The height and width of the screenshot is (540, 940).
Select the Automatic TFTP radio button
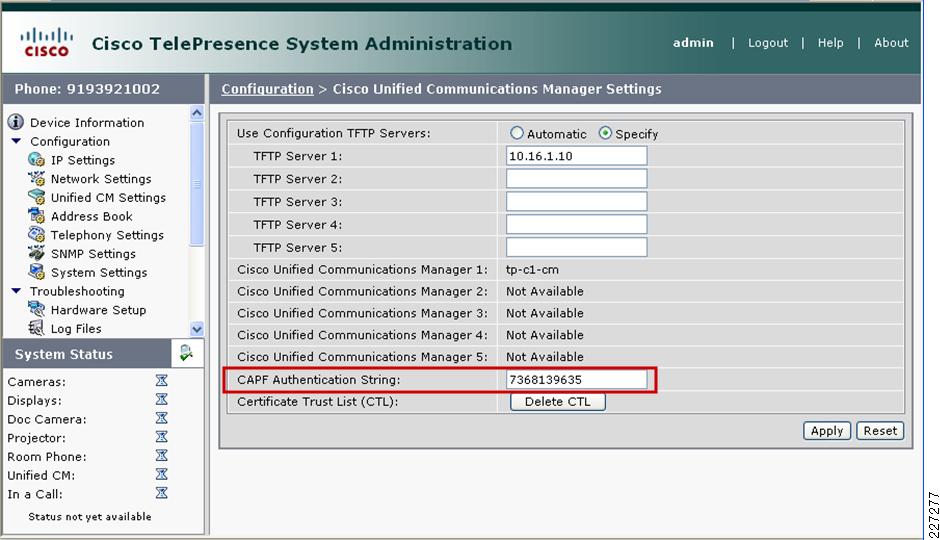click(517, 133)
